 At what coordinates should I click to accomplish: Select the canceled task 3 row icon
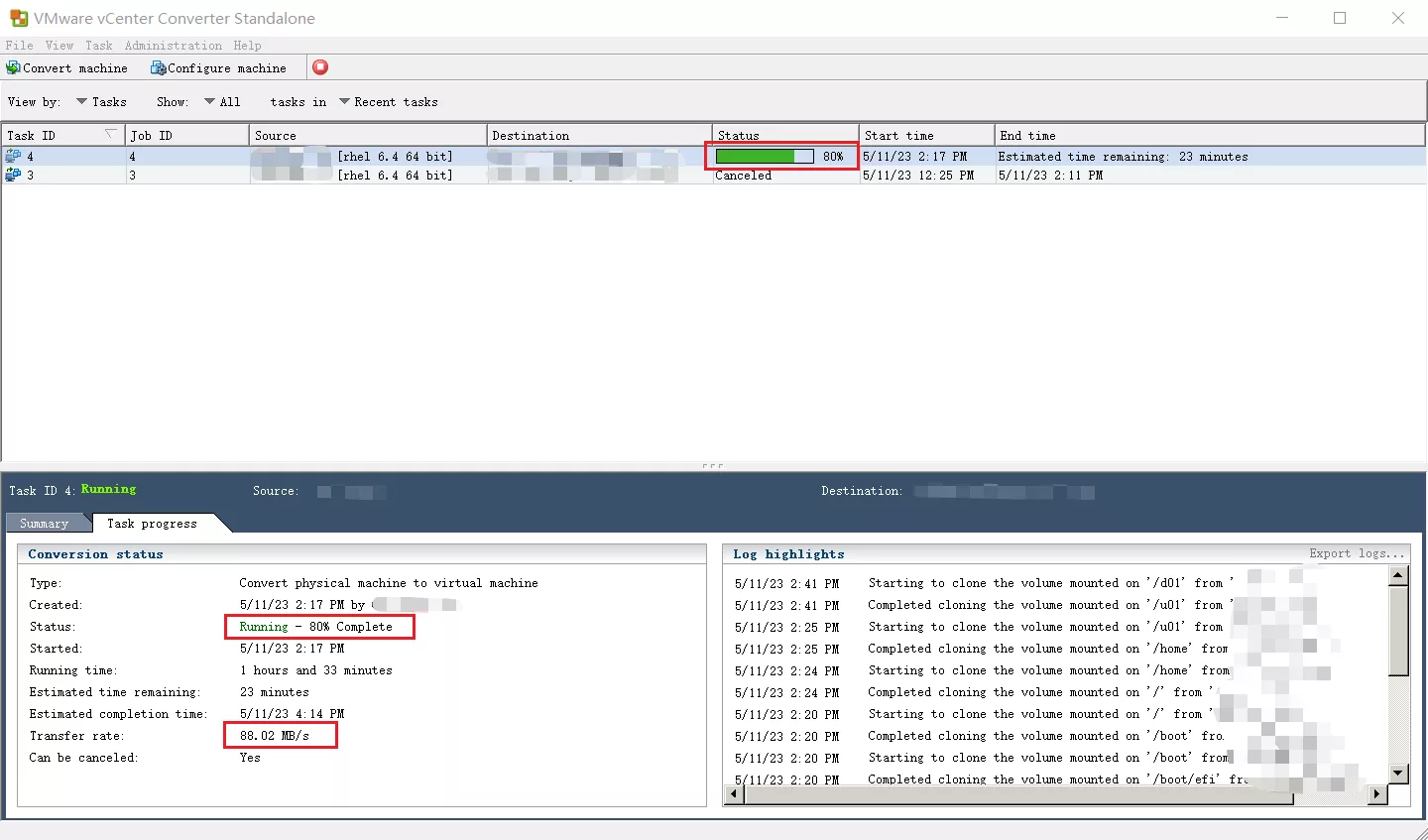13,176
